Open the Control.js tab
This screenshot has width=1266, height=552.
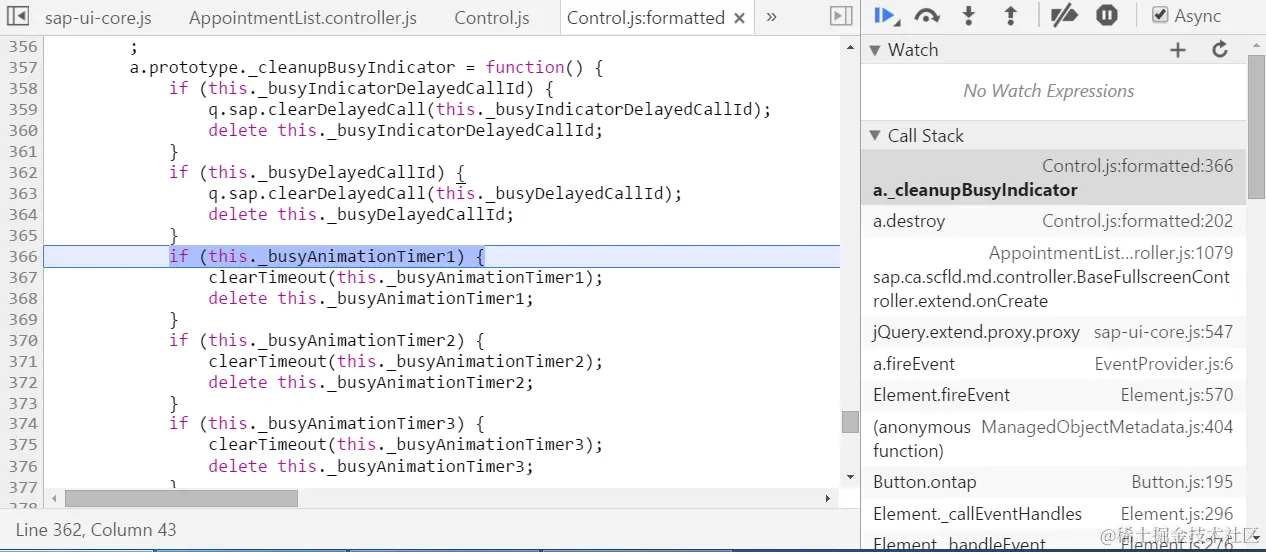pyautogui.click(x=492, y=18)
